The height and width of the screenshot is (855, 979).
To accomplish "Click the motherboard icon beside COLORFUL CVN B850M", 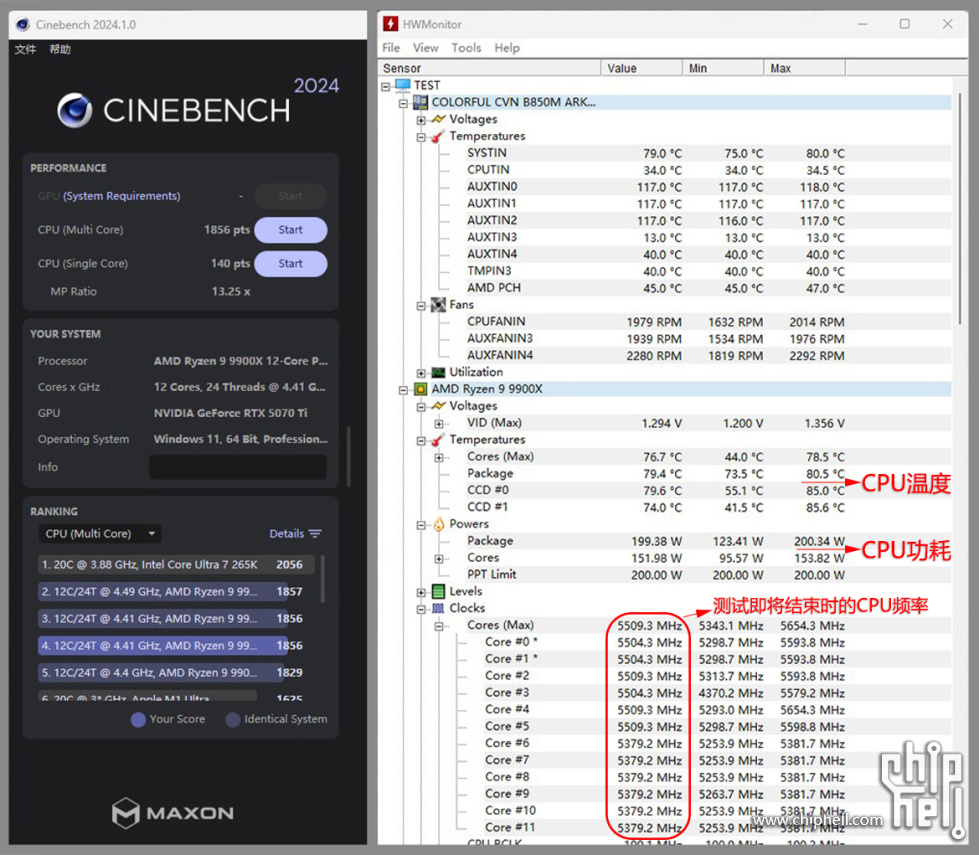I will 421,102.
